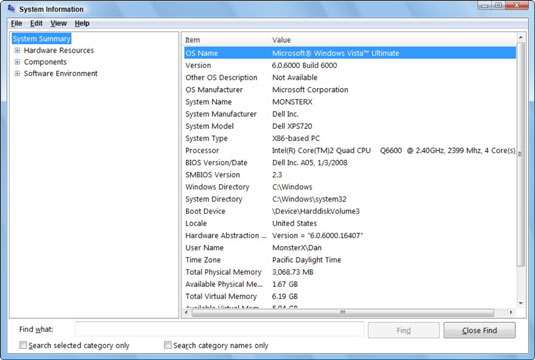Enable Search selected category only checkbox
The image size is (535, 360).
[23, 345]
